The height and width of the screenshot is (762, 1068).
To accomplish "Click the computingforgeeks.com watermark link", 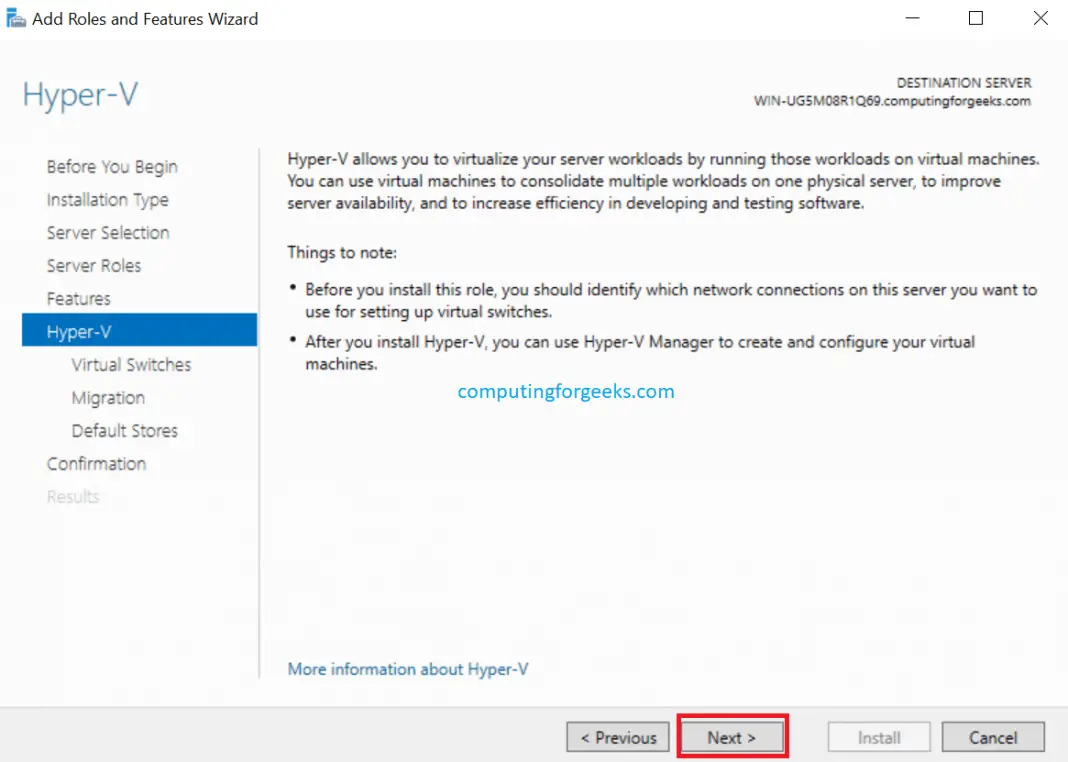I will point(566,391).
